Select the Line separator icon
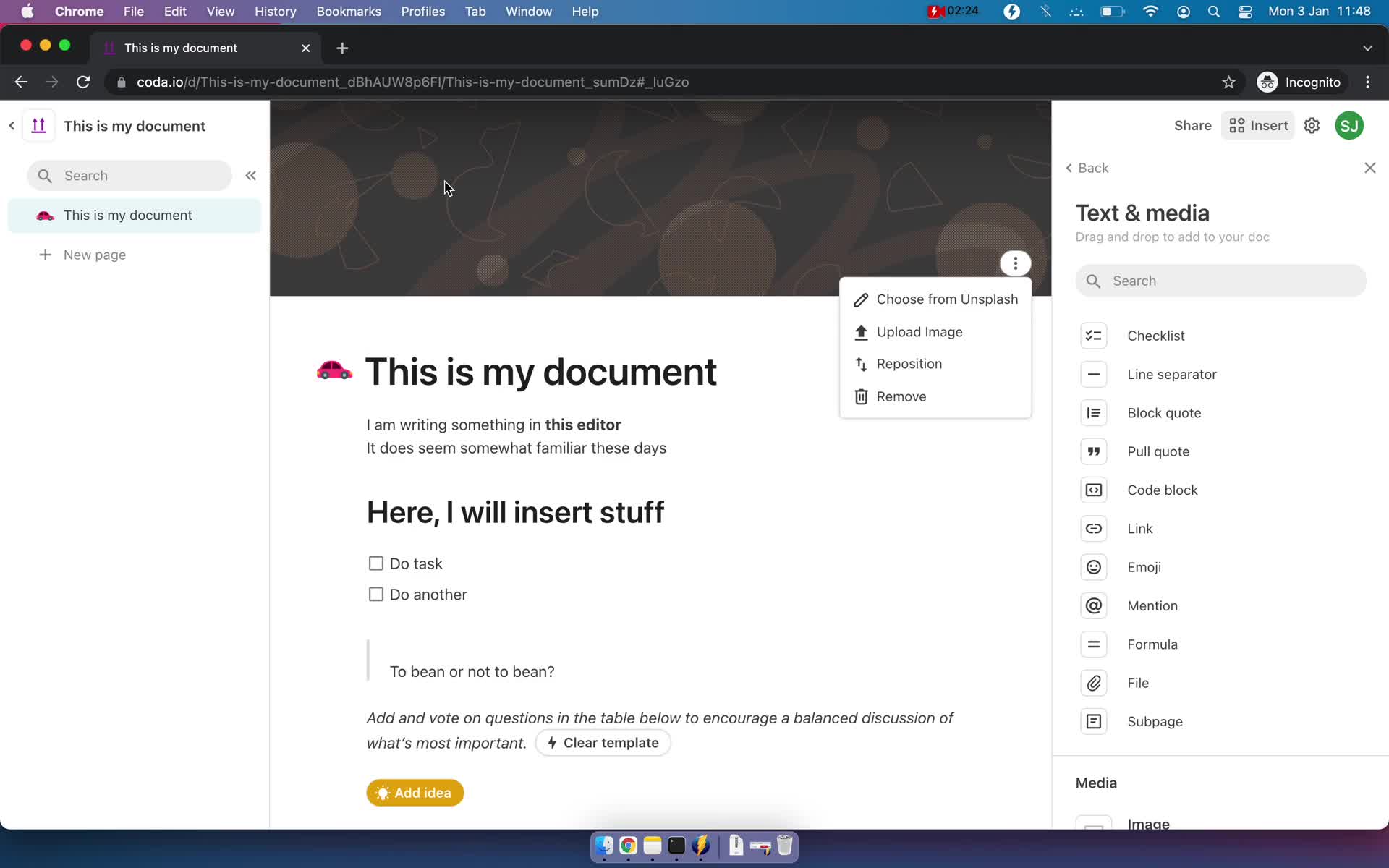Screen dimensions: 1389x868 [x=1093, y=374]
